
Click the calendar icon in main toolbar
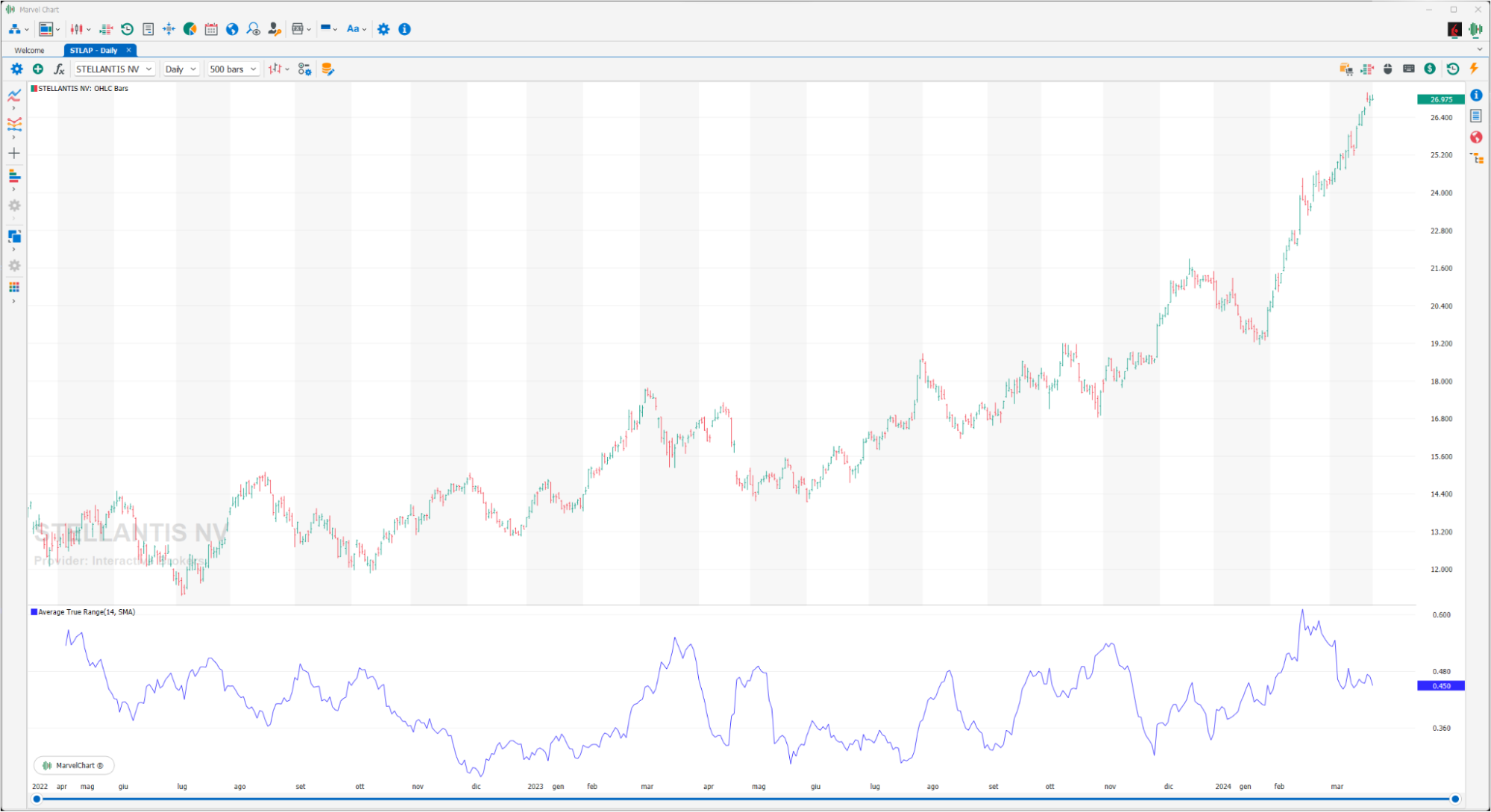point(211,29)
